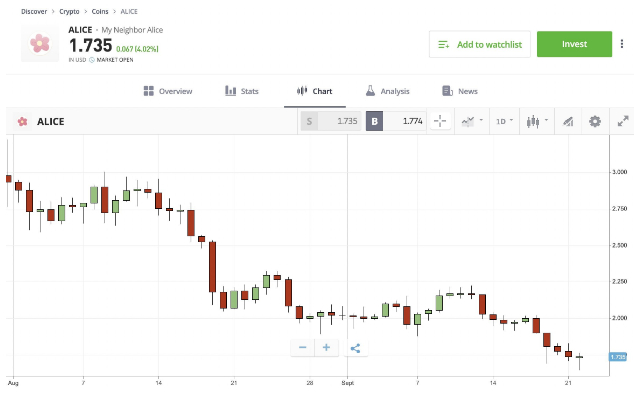Open the three-dot more options menu
This screenshot has height=398, width=634.
click(x=622, y=44)
